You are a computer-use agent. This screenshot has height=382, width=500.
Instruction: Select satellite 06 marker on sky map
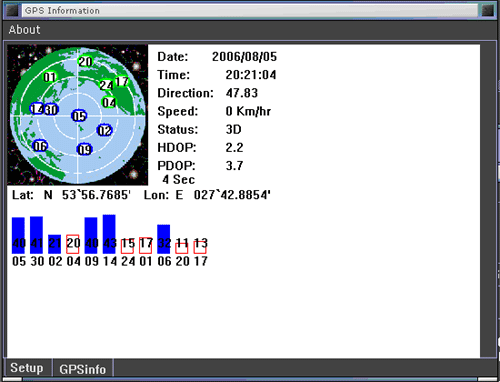40,146
